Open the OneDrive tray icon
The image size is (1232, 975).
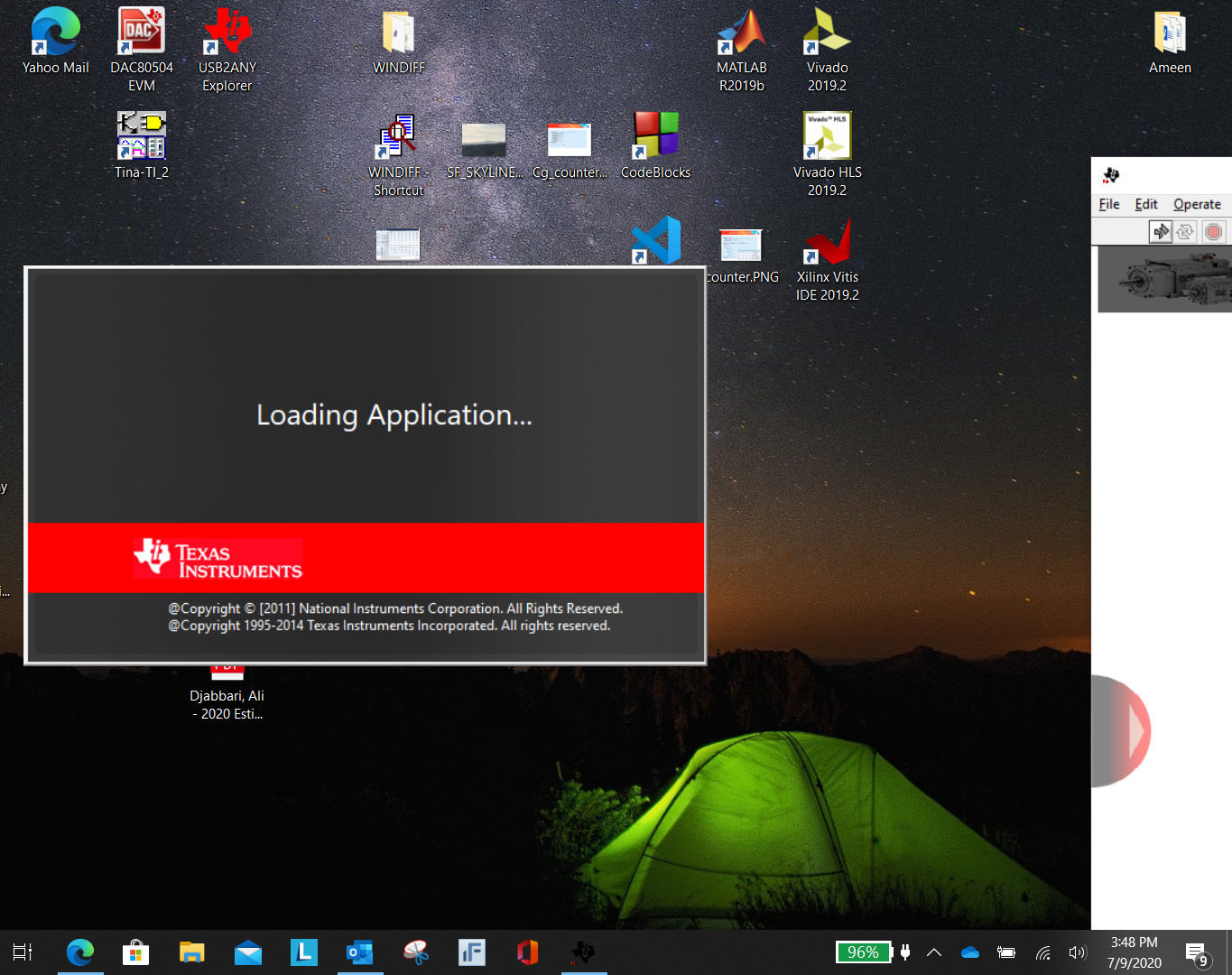click(x=970, y=952)
